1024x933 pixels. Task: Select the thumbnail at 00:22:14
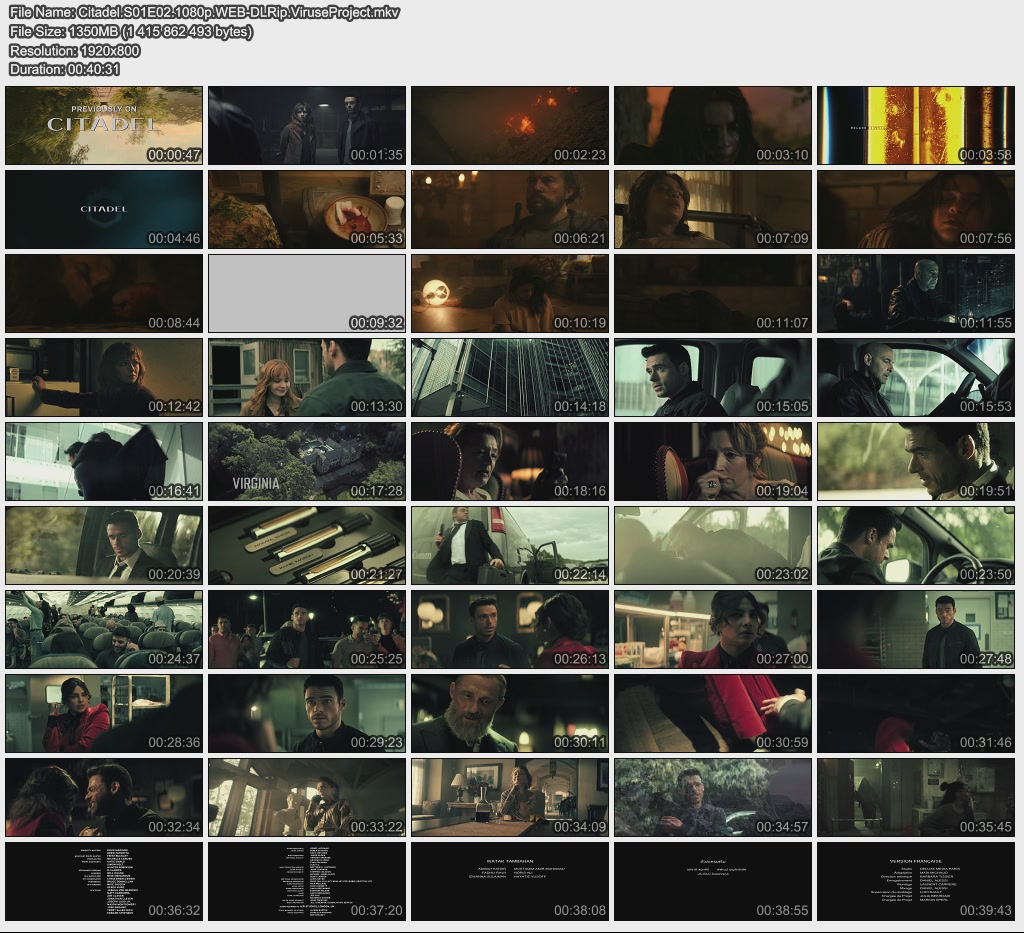[510, 545]
